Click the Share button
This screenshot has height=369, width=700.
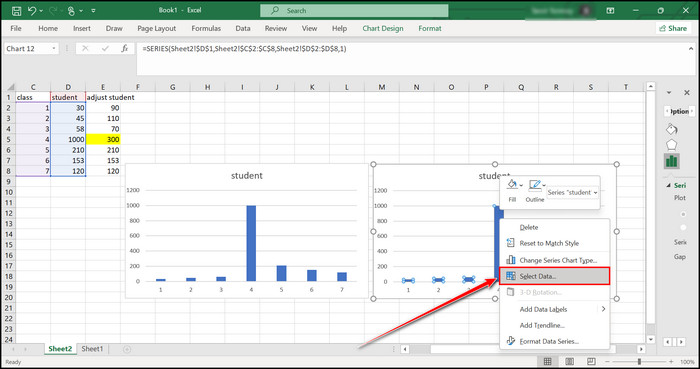tap(673, 28)
